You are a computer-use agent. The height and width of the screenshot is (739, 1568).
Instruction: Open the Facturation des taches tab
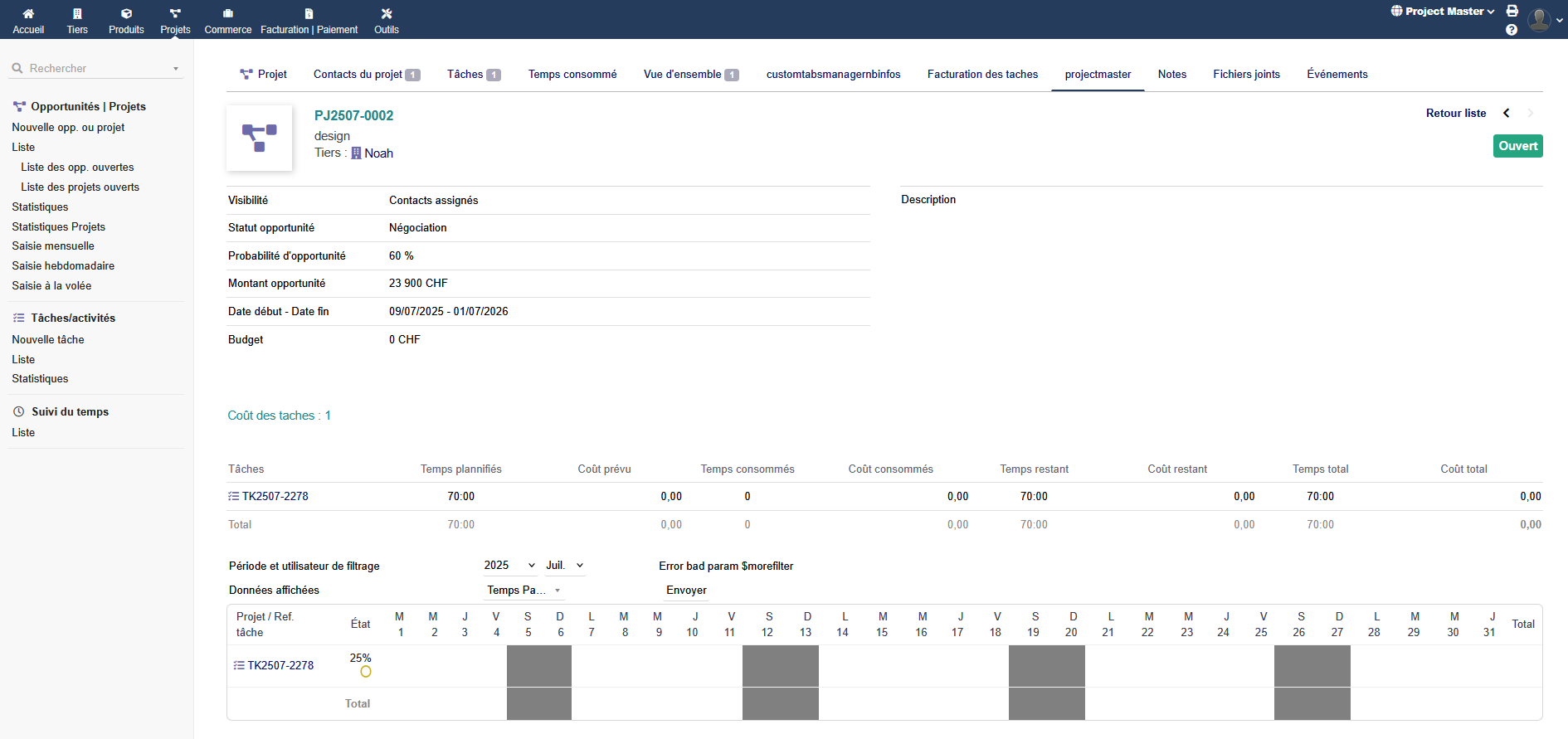pos(982,75)
